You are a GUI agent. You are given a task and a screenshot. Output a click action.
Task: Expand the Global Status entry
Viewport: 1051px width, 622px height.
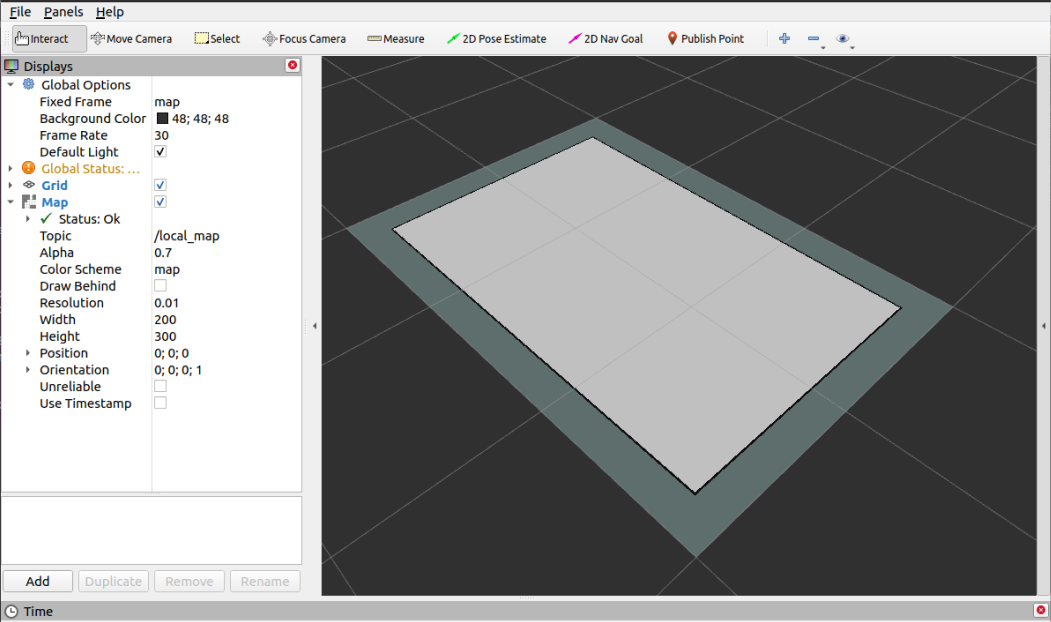pos(11,168)
